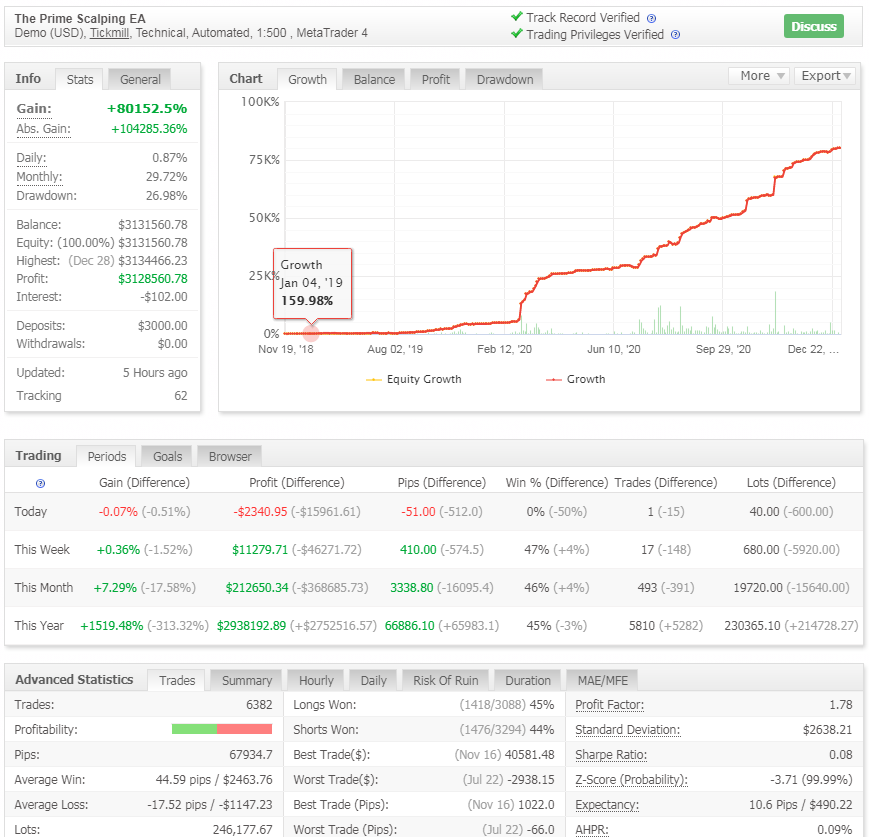The height and width of the screenshot is (837, 869).
Task: Click the help icon in Periods table header
Action: pos(40,483)
